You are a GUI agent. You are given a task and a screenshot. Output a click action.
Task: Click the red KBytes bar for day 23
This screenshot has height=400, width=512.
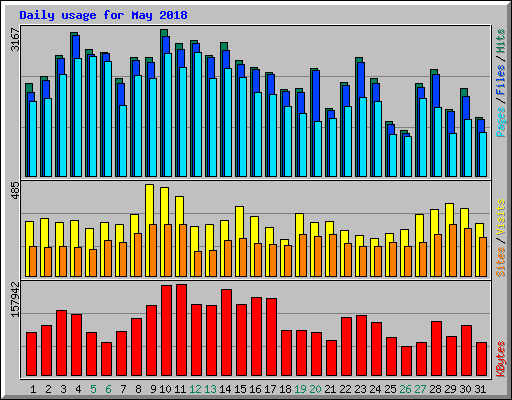coord(362,346)
